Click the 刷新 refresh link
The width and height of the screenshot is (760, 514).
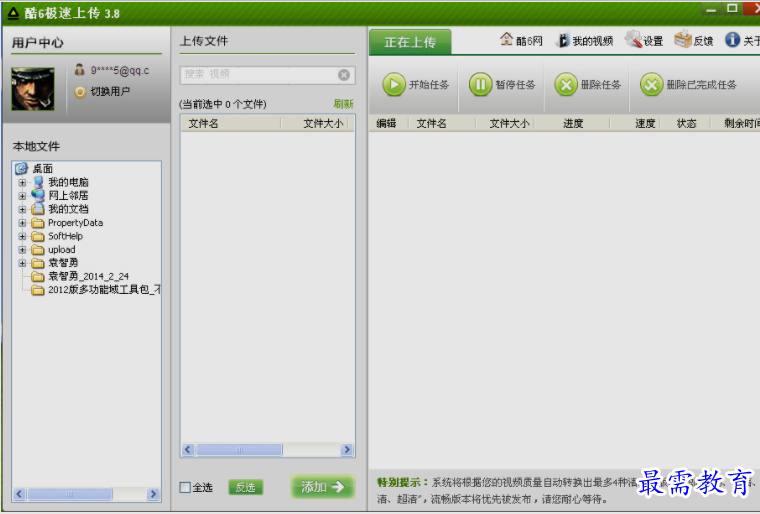tap(343, 104)
